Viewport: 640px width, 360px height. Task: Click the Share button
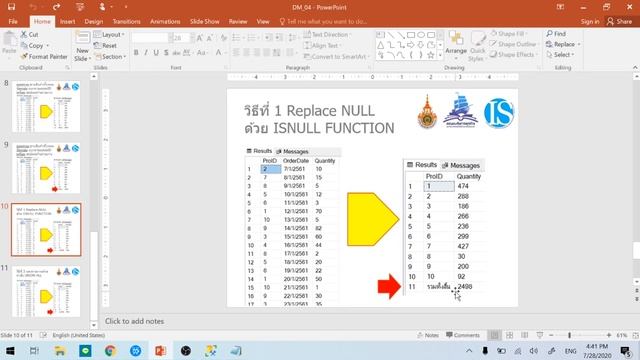pyautogui.click(x=620, y=21)
